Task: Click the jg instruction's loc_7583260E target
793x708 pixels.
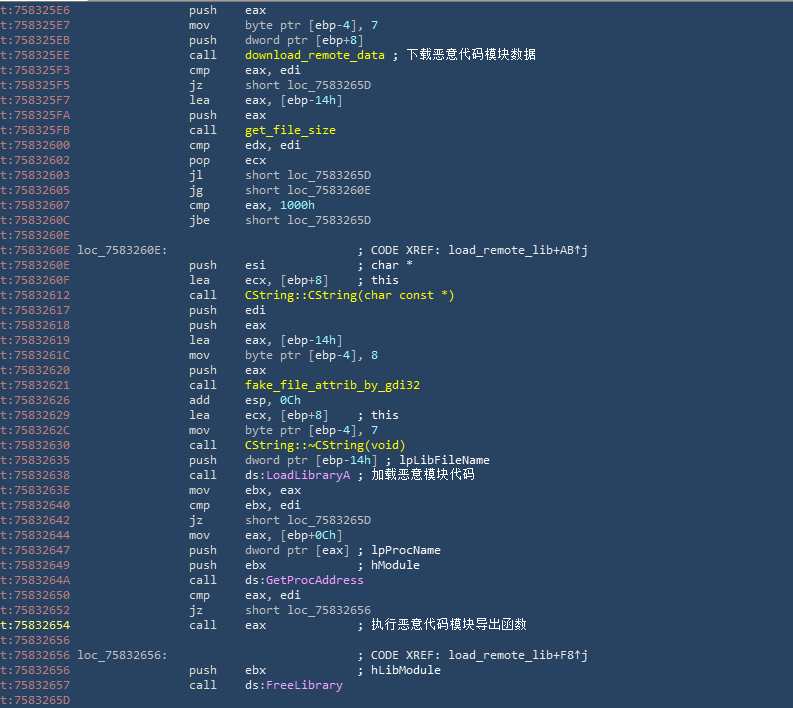Action: coord(308,190)
